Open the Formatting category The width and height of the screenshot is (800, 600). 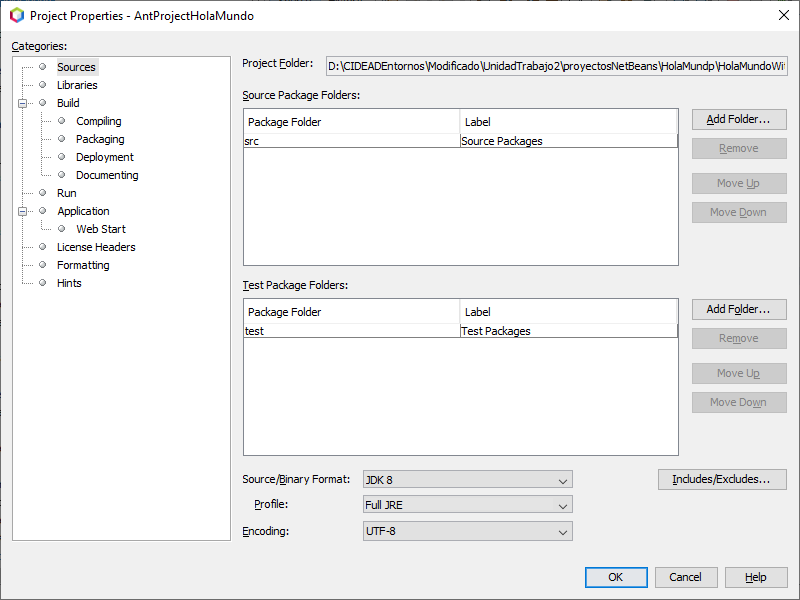83,265
